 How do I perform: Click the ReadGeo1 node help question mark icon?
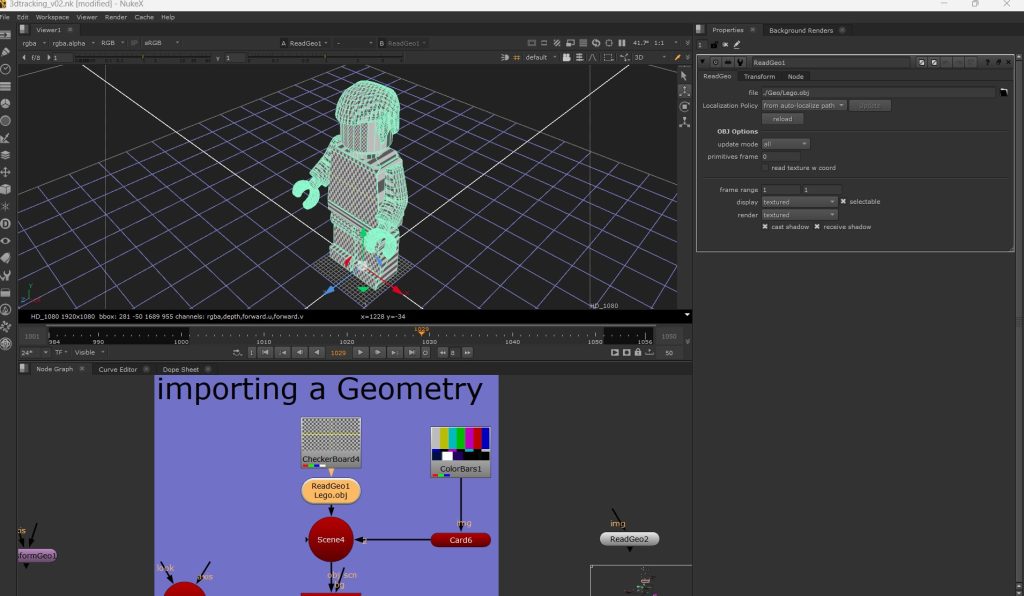tap(987, 63)
